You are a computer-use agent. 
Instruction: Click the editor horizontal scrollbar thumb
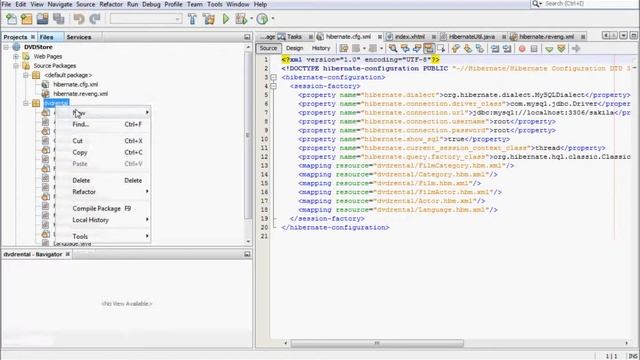[x=377, y=343]
